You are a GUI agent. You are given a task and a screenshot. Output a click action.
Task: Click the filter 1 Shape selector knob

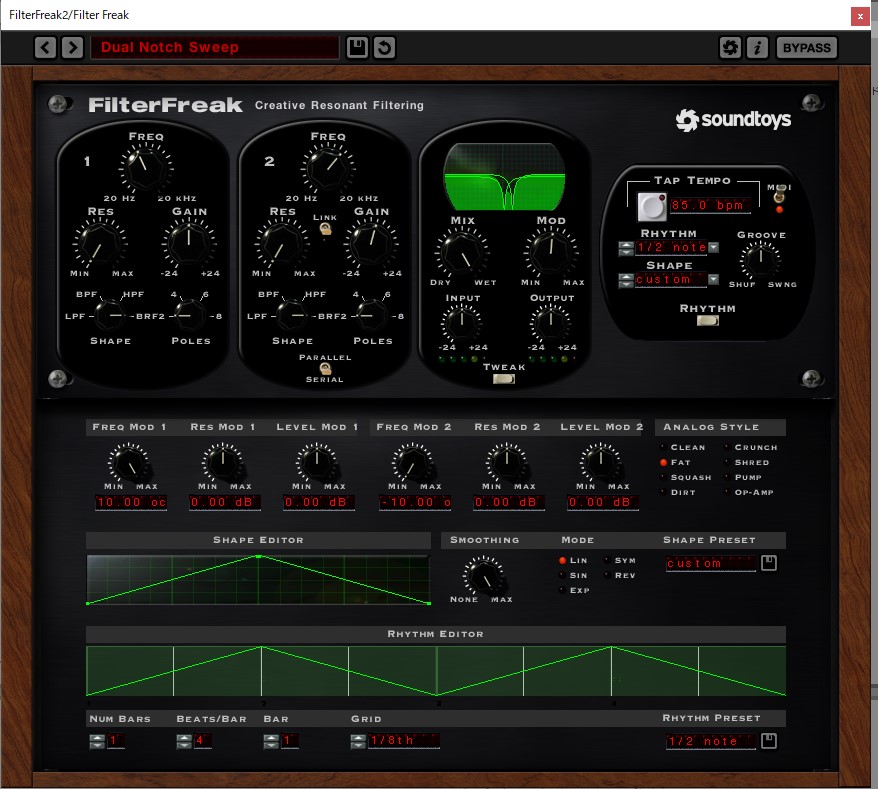(x=110, y=315)
